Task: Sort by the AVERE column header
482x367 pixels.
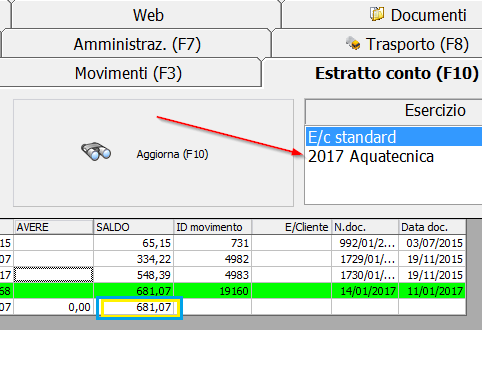Action: [x=53, y=227]
